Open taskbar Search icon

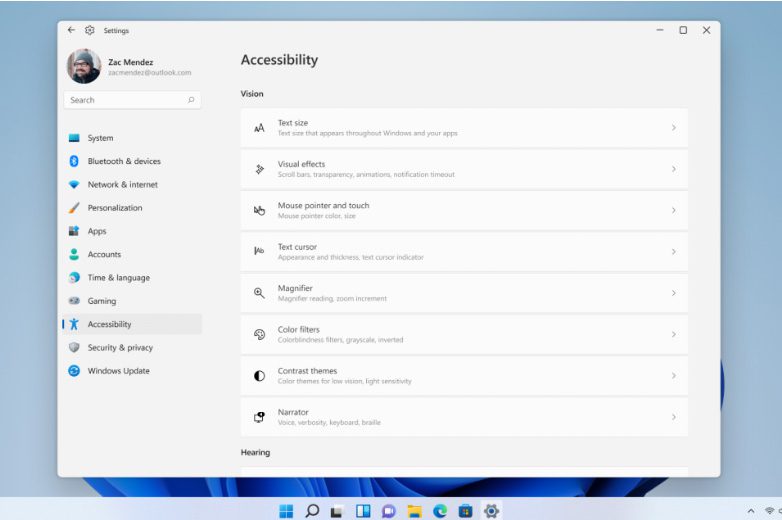coord(312,511)
